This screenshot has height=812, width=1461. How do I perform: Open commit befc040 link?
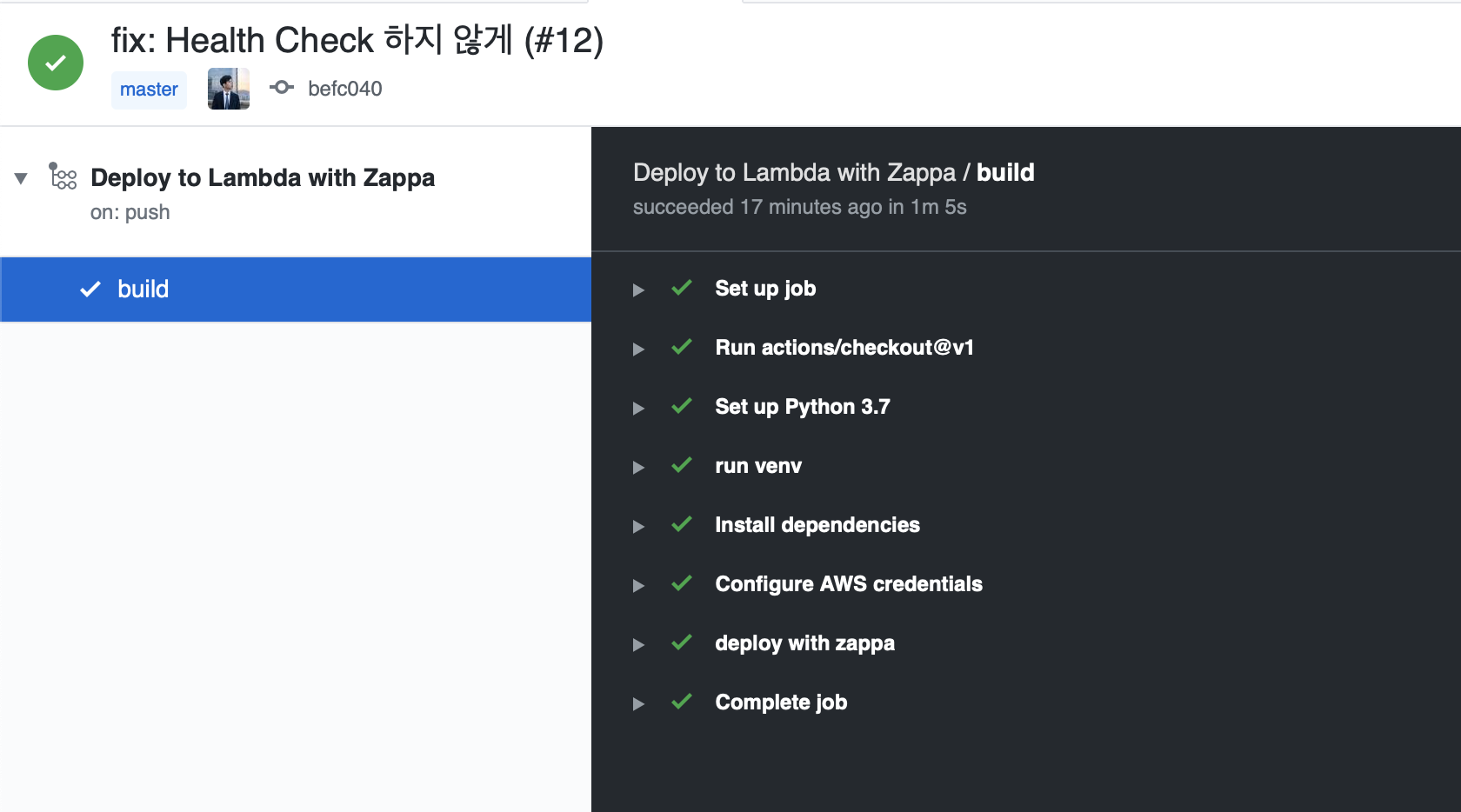click(x=345, y=89)
